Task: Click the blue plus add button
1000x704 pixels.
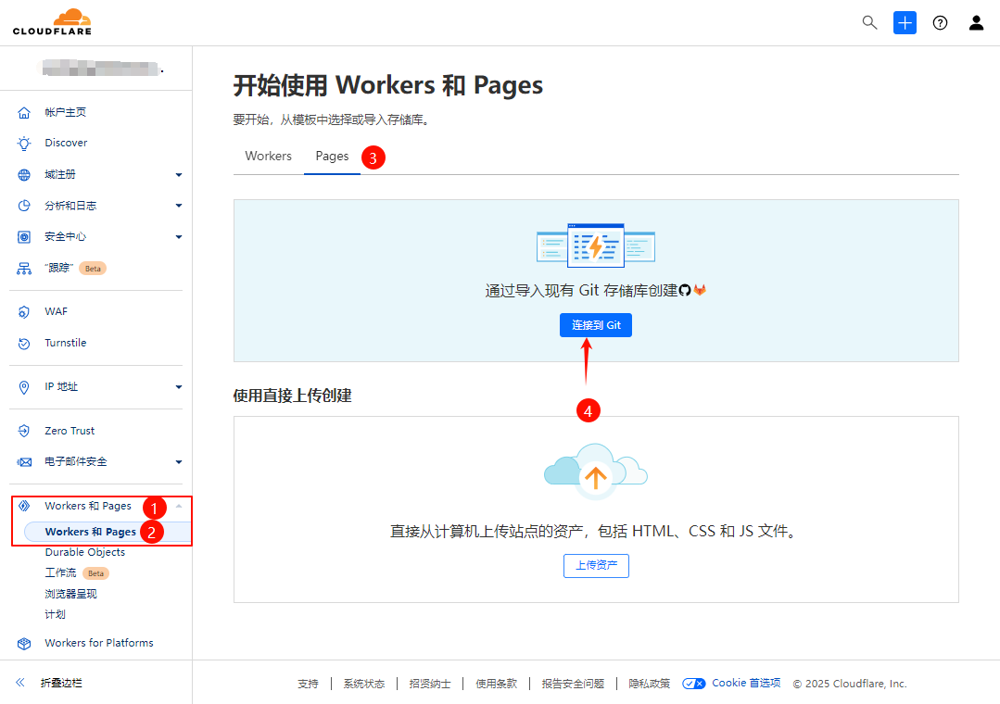Action: click(x=905, y=23)
